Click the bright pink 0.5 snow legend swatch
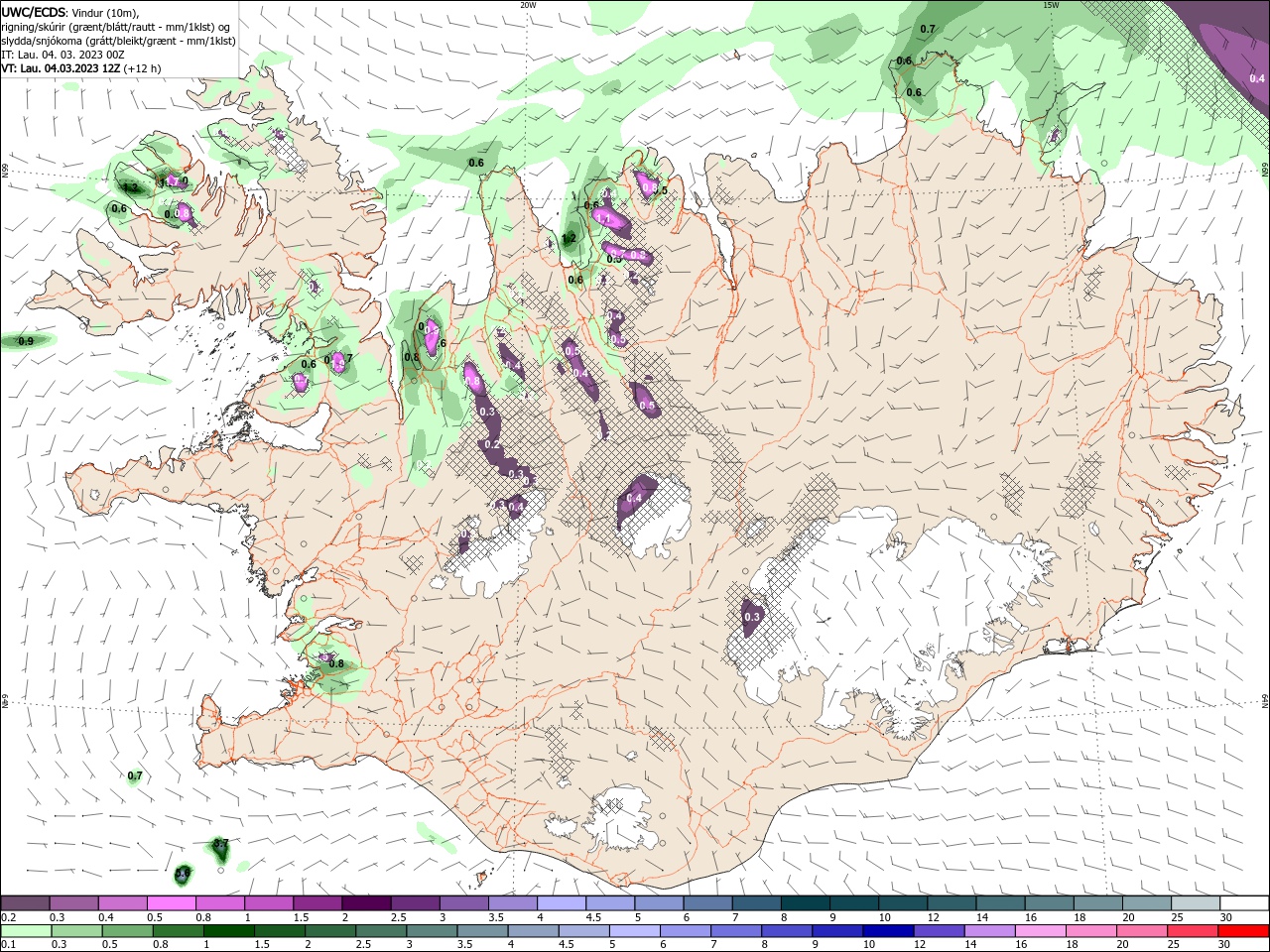 171,903
